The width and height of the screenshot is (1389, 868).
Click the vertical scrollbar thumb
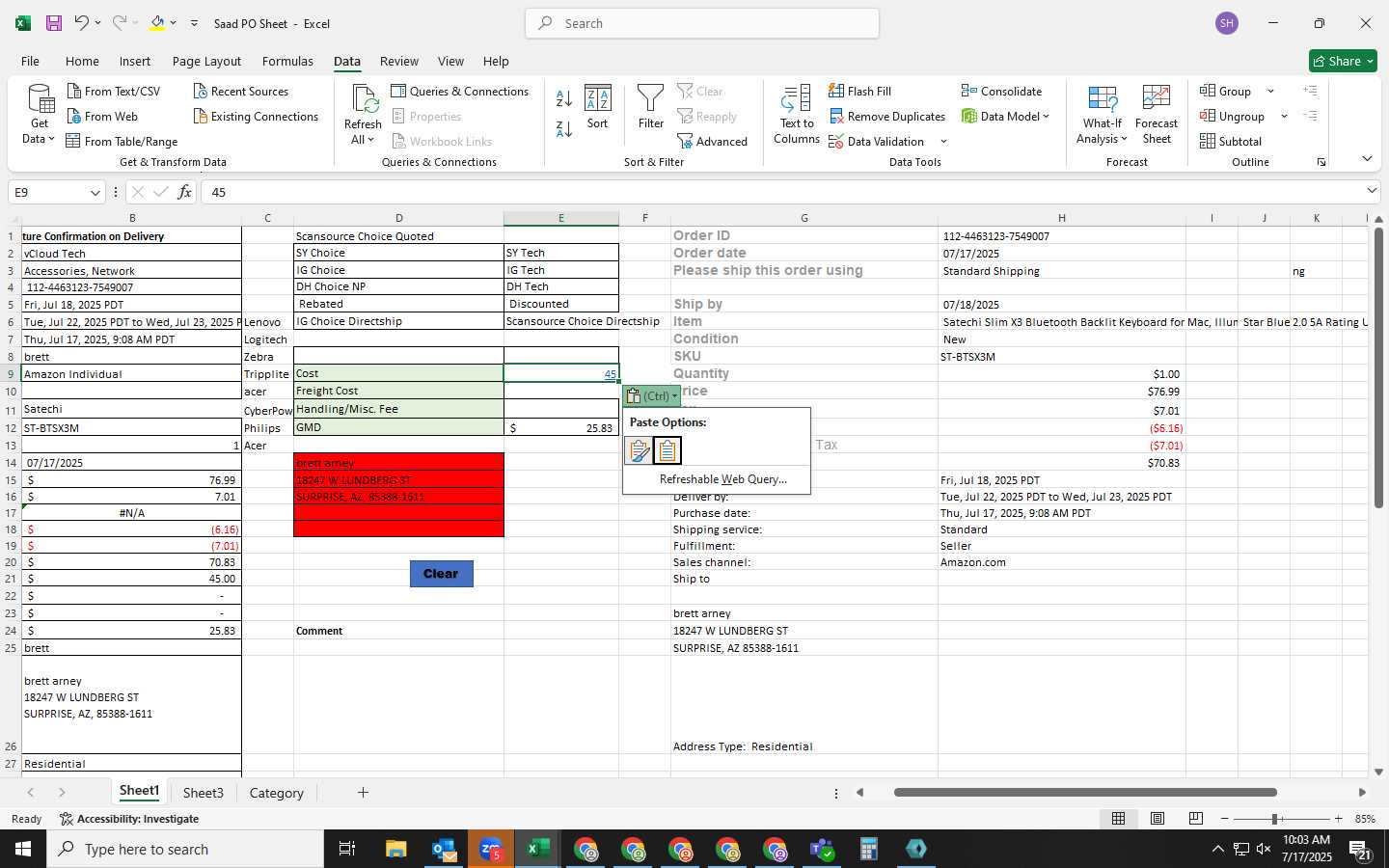pos(1378,366)
